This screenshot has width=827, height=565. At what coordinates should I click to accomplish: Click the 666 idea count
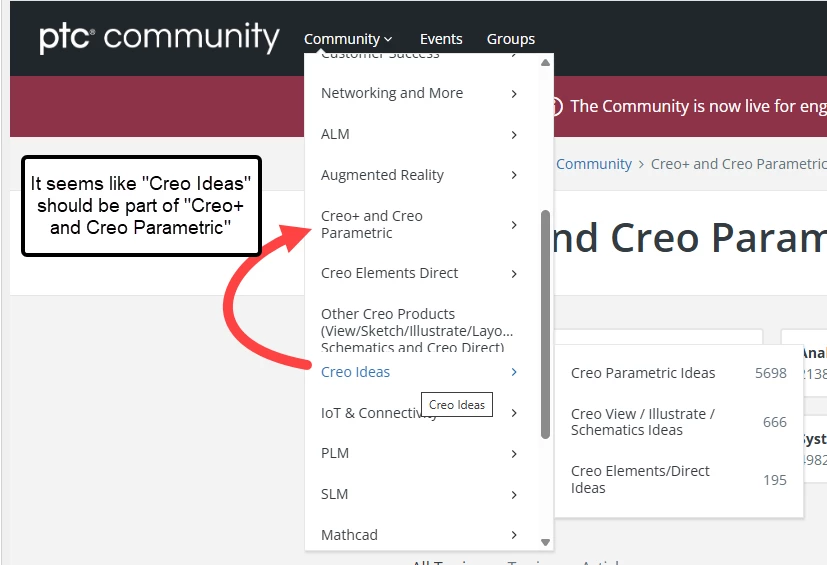775,422
